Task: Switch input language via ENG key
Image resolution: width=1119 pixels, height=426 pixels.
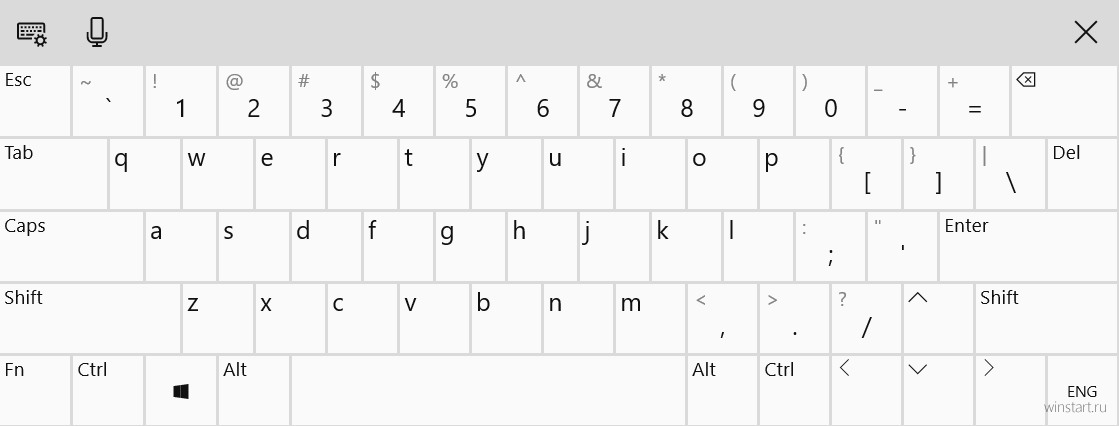Action: click(x=1082, y=391)
